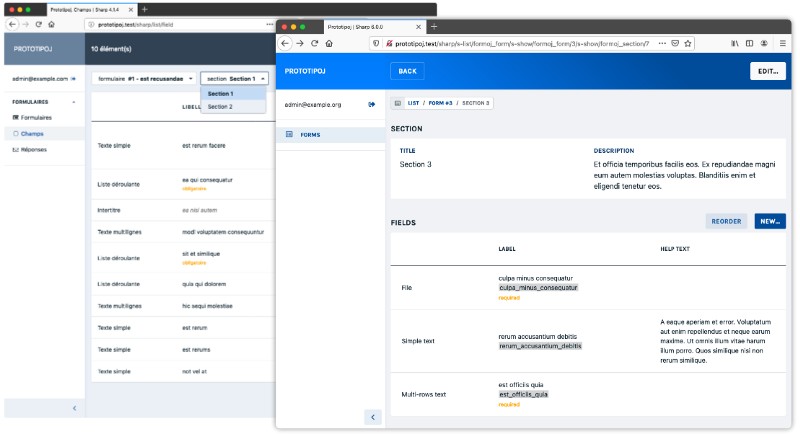Image resolution: width=800 pixels, height=436 pixels.
Task: Click the logout icon beside admin@example.com
Action: 74,78
